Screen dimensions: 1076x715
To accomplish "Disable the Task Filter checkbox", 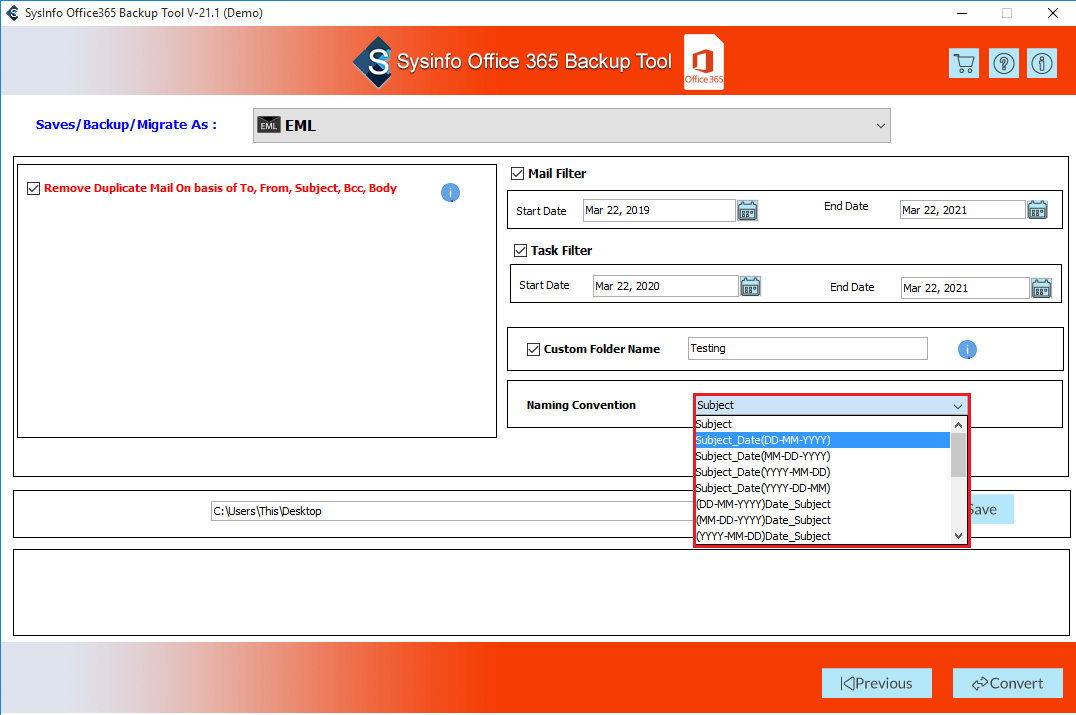I will (520, 250).
